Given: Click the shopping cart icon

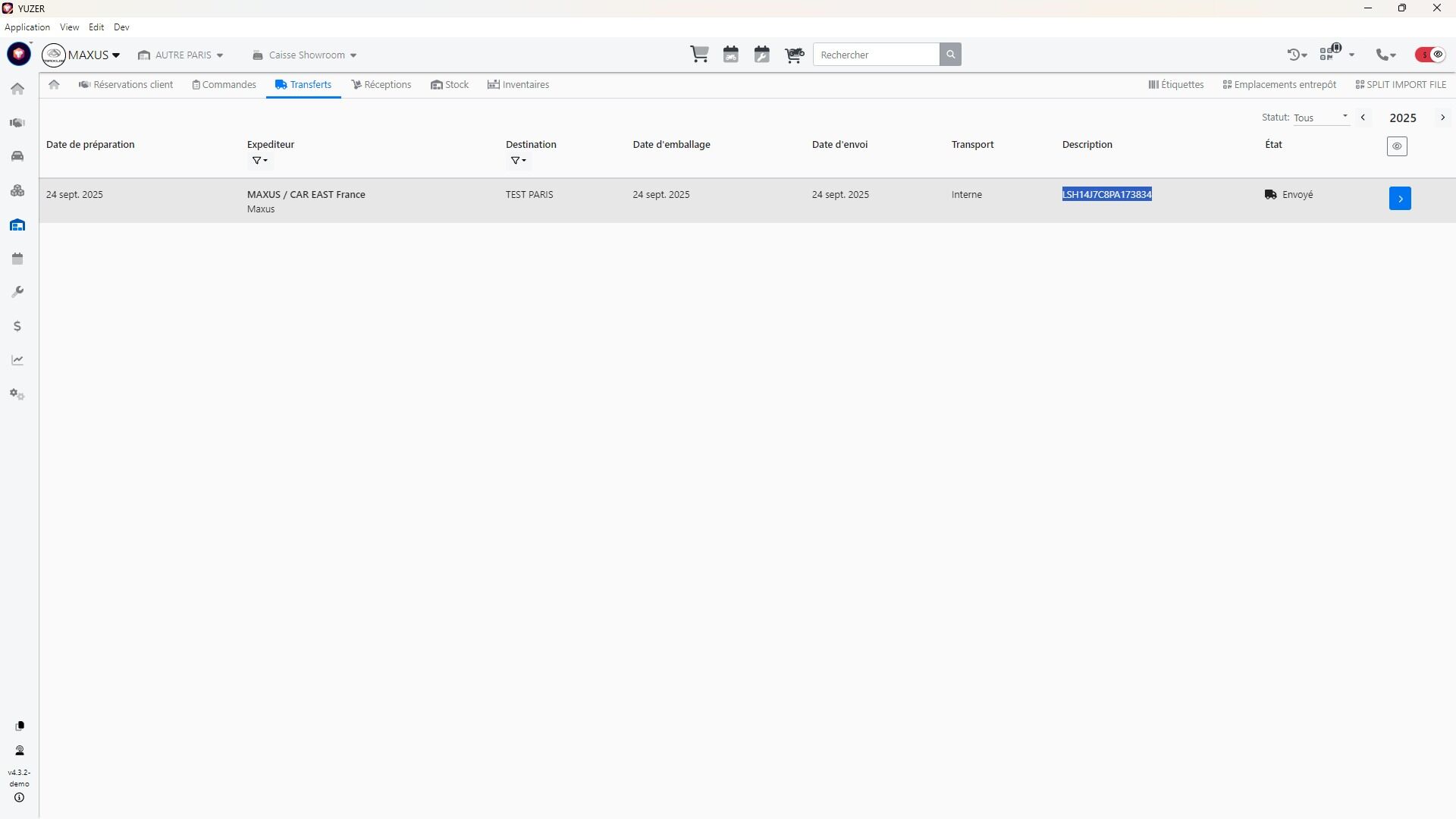Looking at the screenshot, I should coord(699,55).
